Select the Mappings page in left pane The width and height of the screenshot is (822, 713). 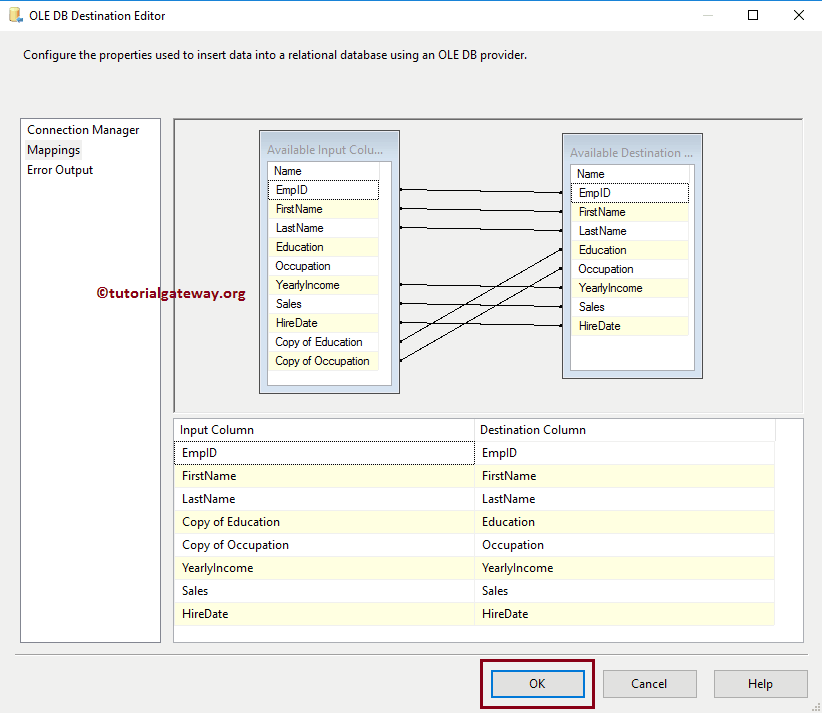(x=53, y=149)
